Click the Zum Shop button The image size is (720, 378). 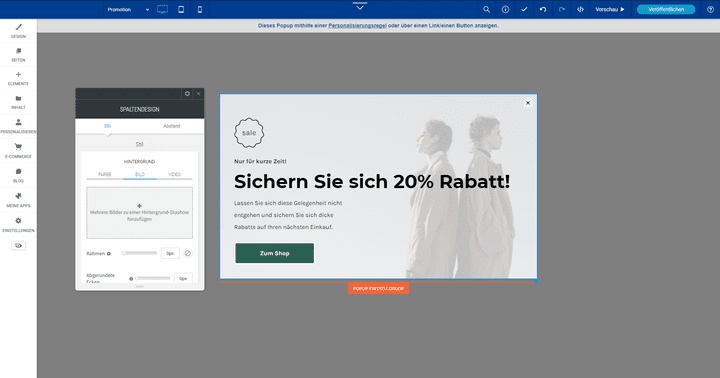[275, 253]
